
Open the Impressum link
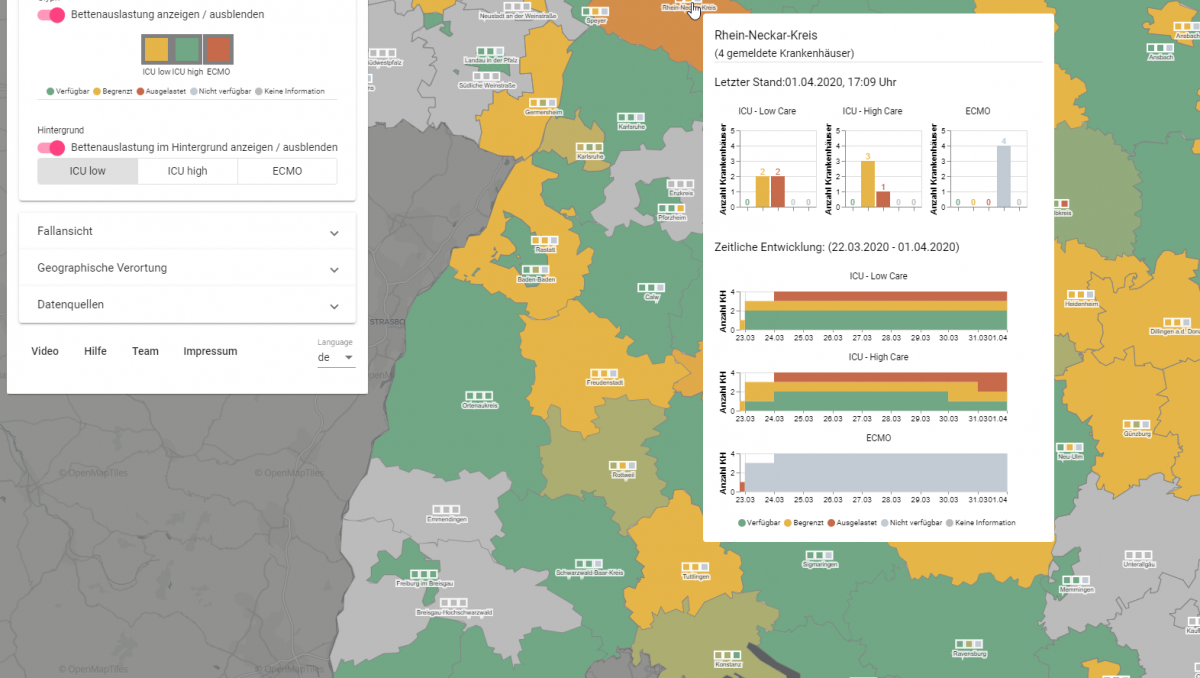[210, 351]
